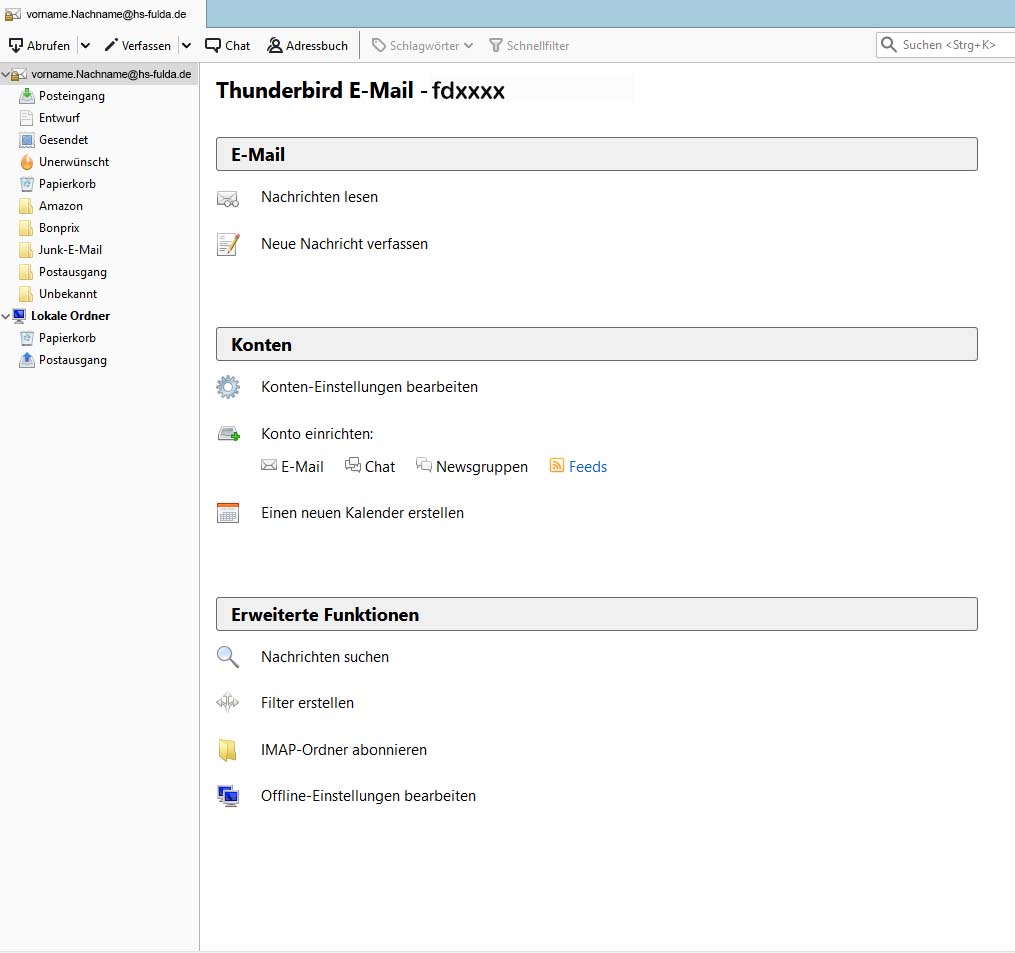The width and height of the screenshot is (1015, 953).
Task: Open the Adressbuch address book
Action: 307,45
